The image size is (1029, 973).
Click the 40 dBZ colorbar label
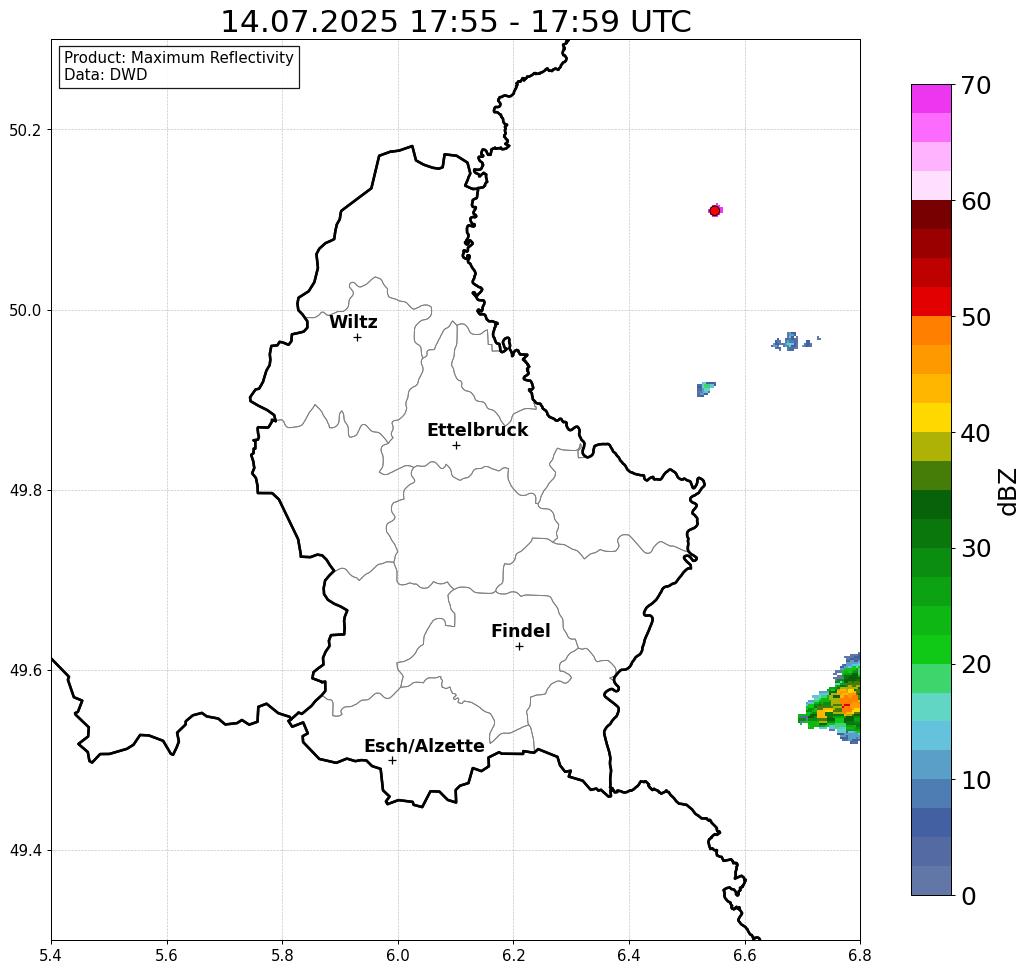point(976,433)
